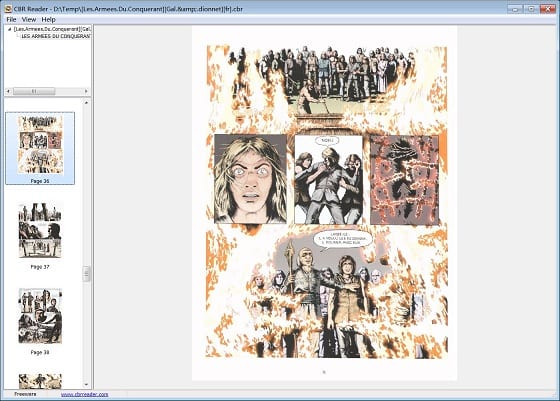Select the Page 37 thumbnail
Image resolution: width=560 pixels, height=401 pixels.
coord(40,230)
